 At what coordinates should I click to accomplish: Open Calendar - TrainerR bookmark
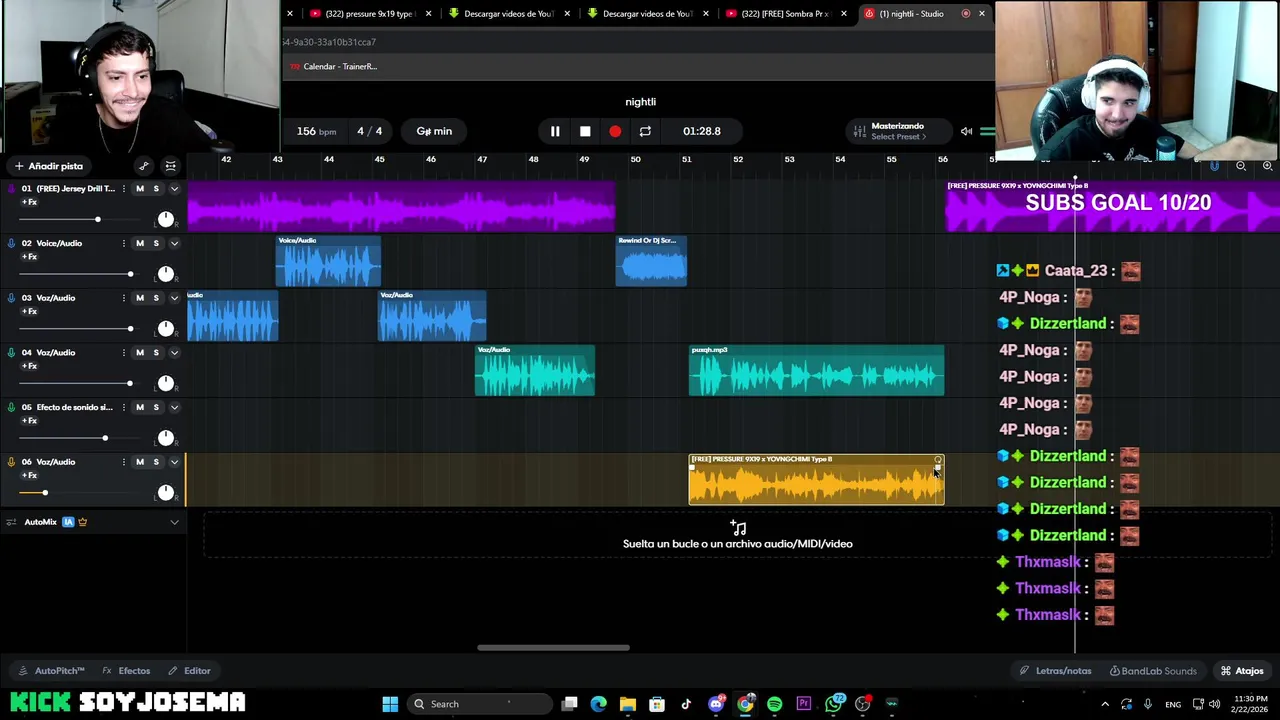click(334, 66)
